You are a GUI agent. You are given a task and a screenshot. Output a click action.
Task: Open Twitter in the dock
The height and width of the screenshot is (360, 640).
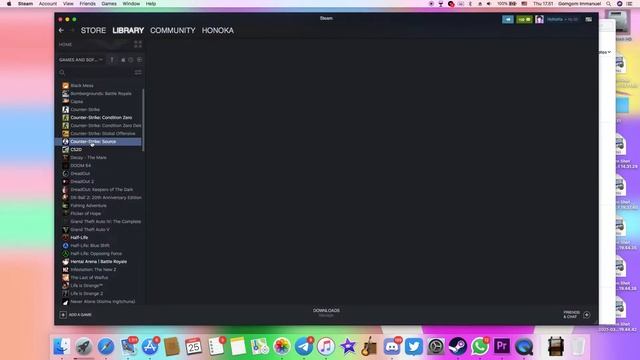(414, 347)
